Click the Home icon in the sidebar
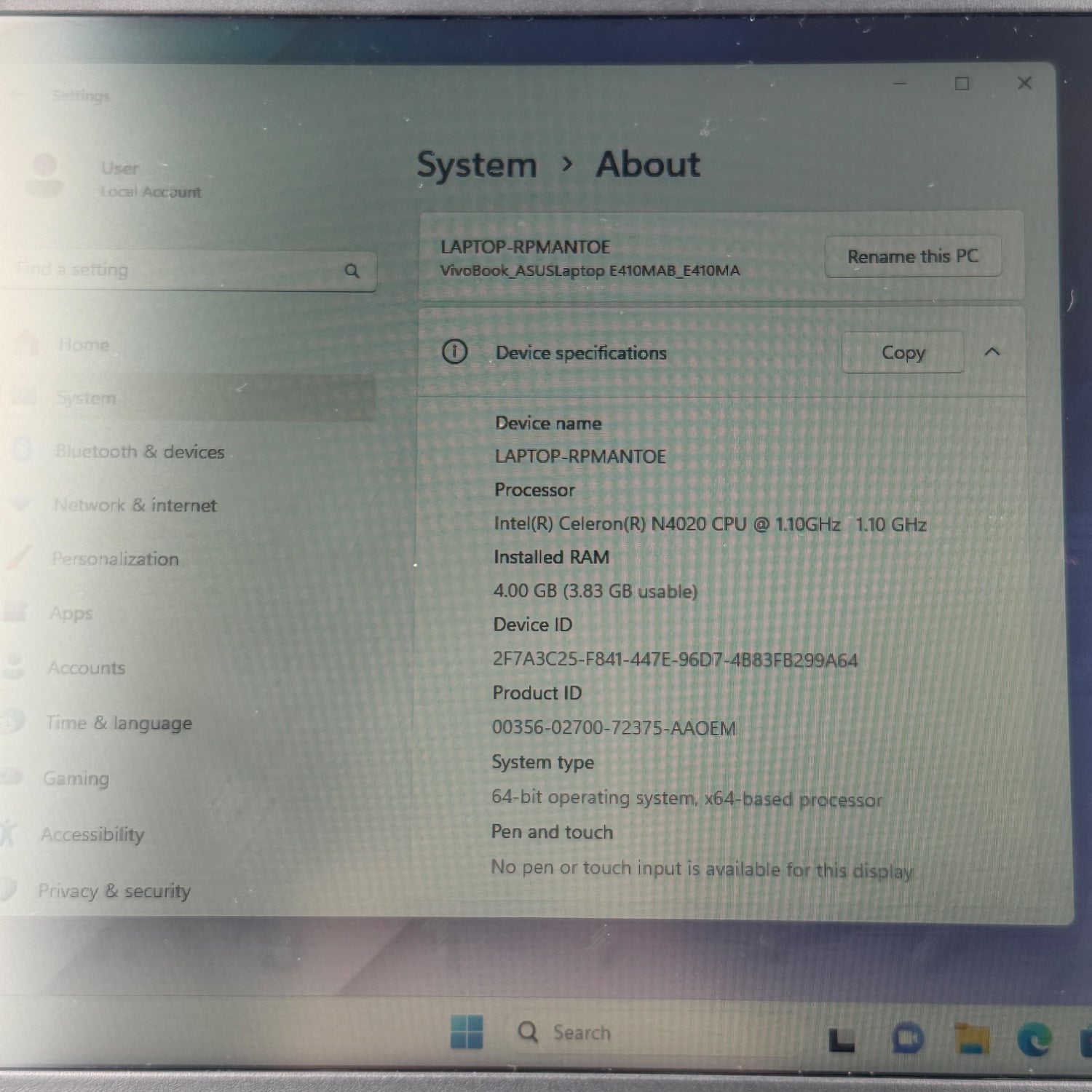This screenshot has height=1092, width=1092. [x=27, y=344]
